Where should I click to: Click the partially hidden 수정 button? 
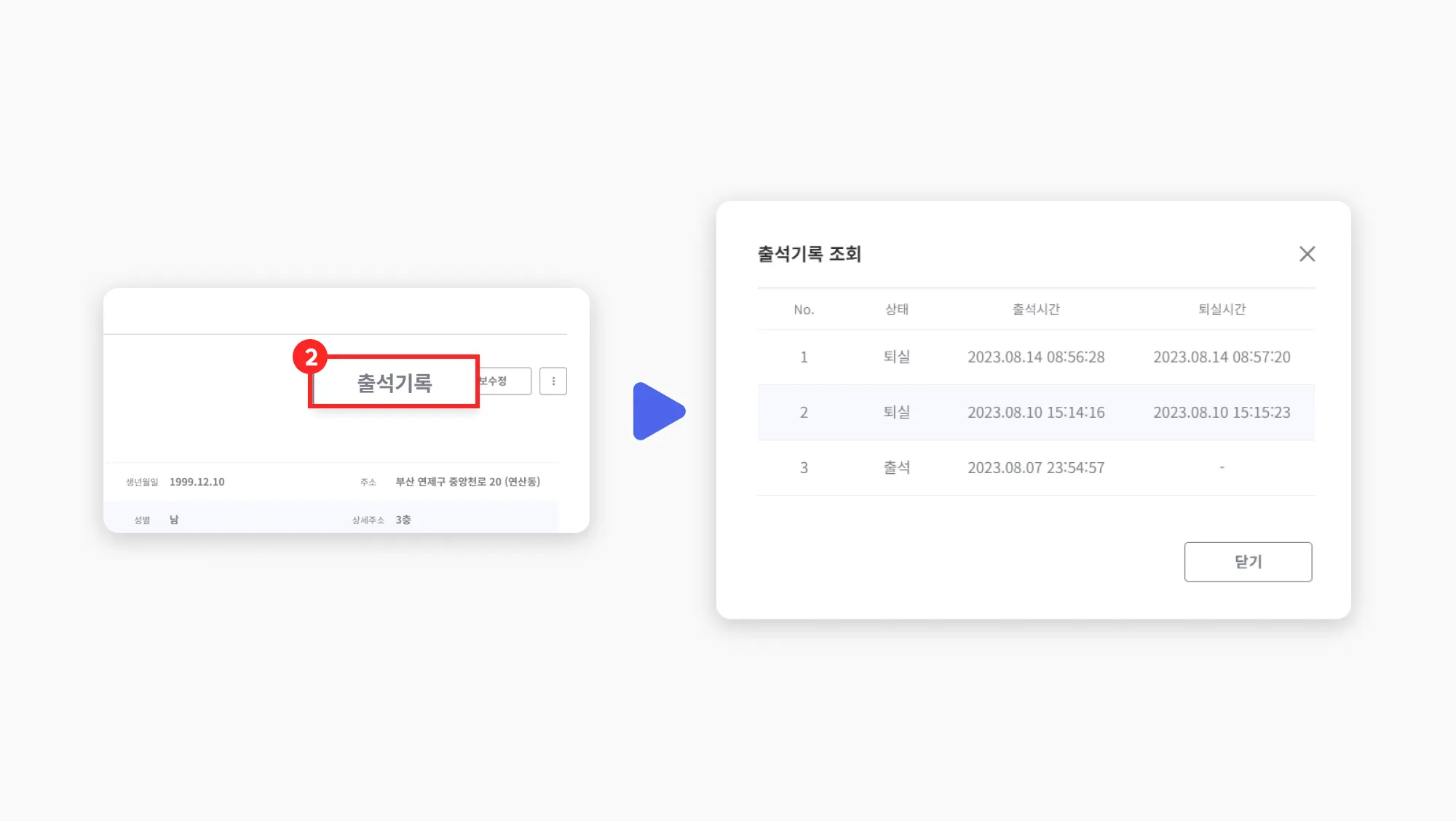click(x=505, y=381)
